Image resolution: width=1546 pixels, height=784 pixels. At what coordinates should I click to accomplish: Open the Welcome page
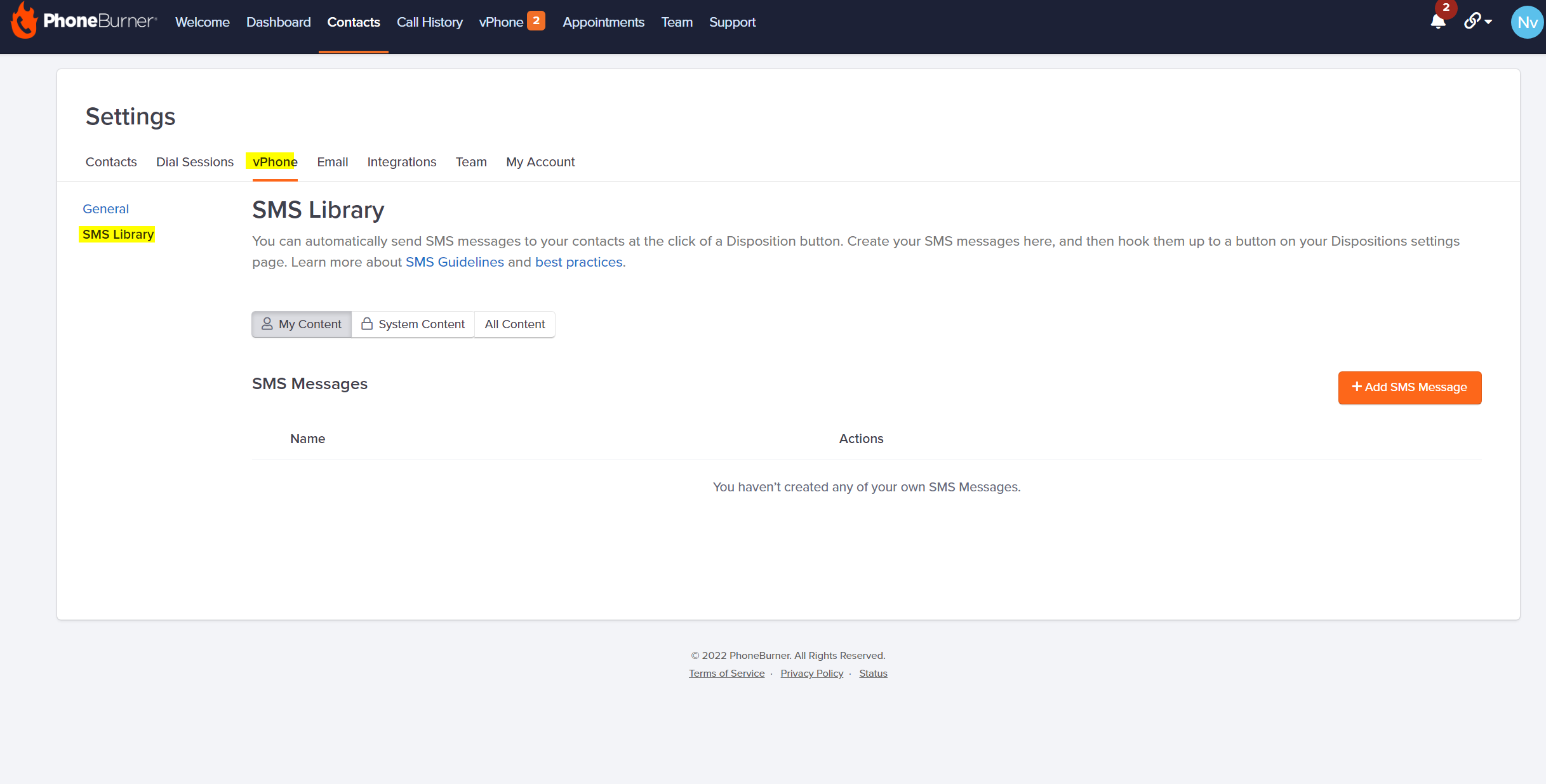202,22
